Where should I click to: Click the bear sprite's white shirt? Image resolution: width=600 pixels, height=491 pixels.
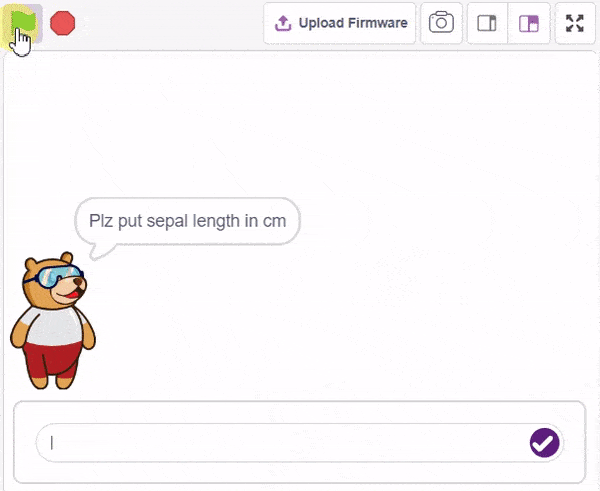pos(50,327)
